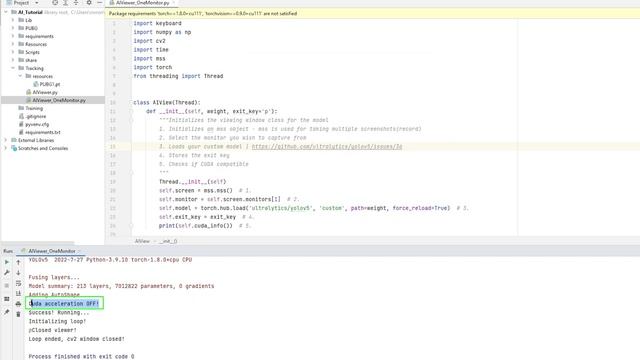Click 'class AIView(Thread):' line

click(x=167, y=102)
